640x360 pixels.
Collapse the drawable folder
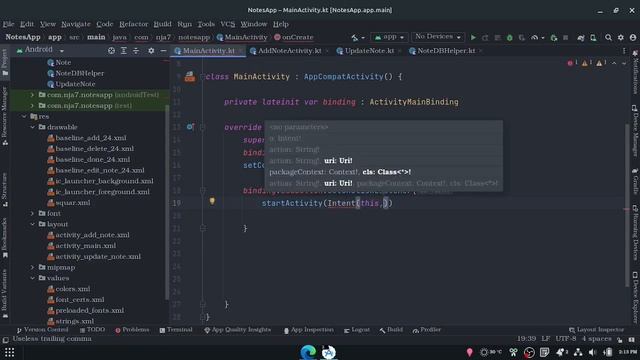(x=32, y=127)
